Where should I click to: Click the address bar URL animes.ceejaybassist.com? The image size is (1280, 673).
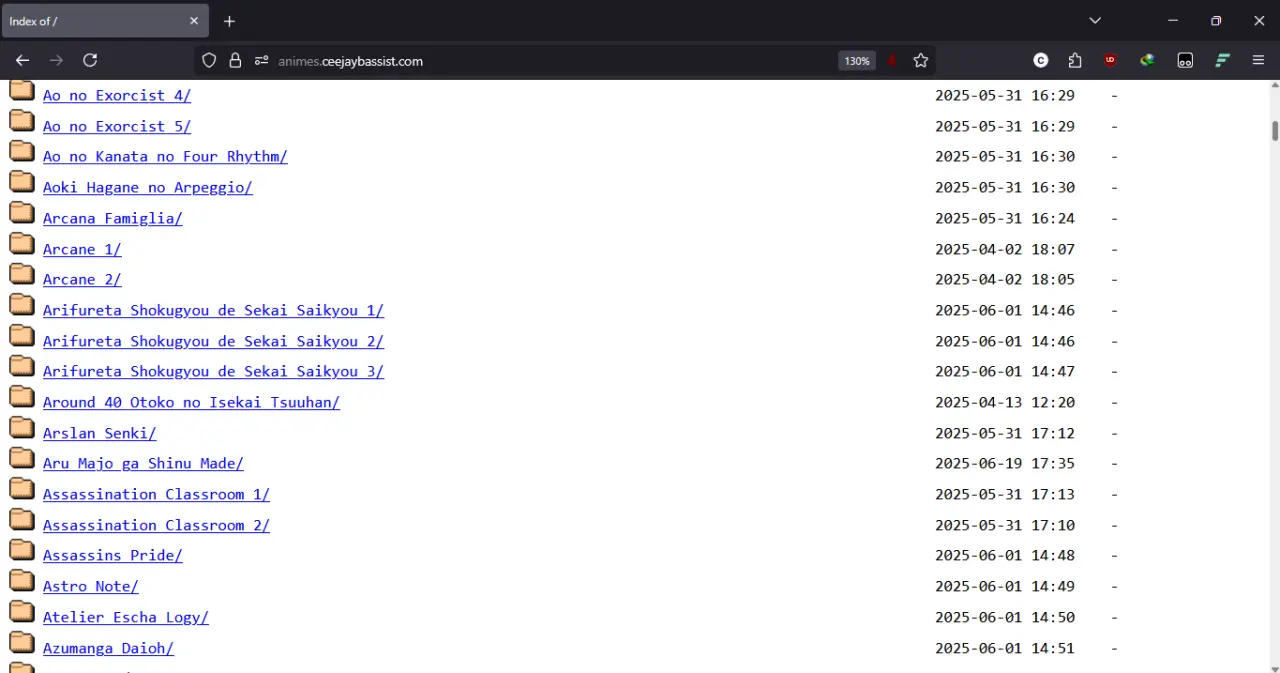(x=351, y=61)
